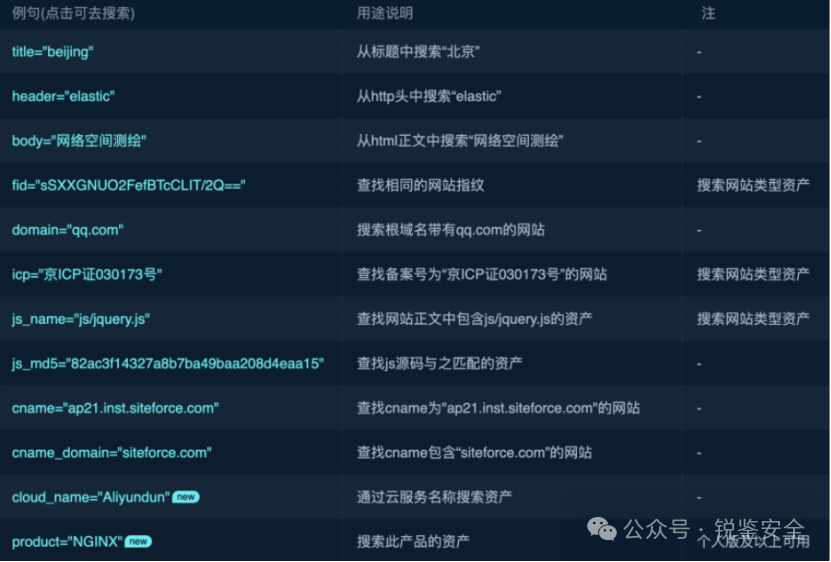
Task: Select the cname ap21.inst.siteforce.com description text
Action: [498, 408]
